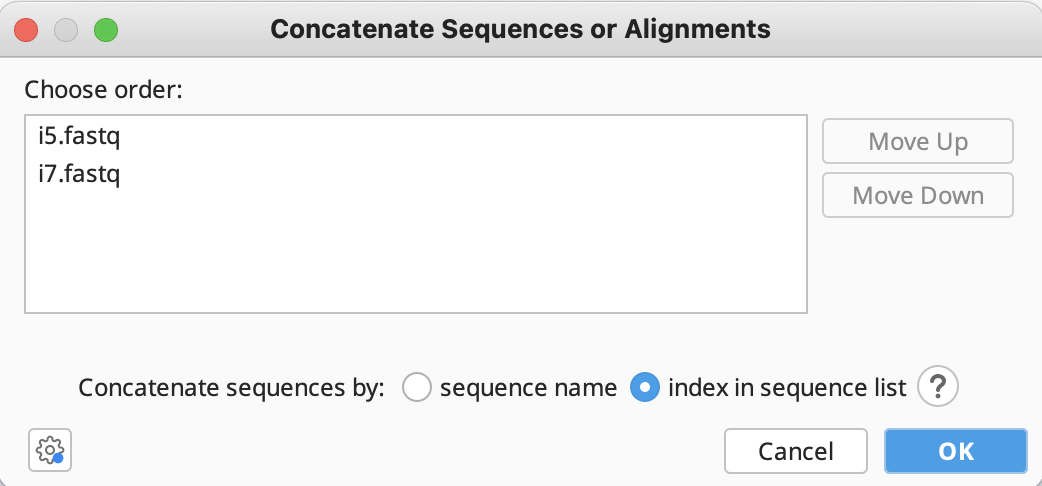Close the dialog with the red button
The image size is (1042, 486).
click(x=27, y=30)
